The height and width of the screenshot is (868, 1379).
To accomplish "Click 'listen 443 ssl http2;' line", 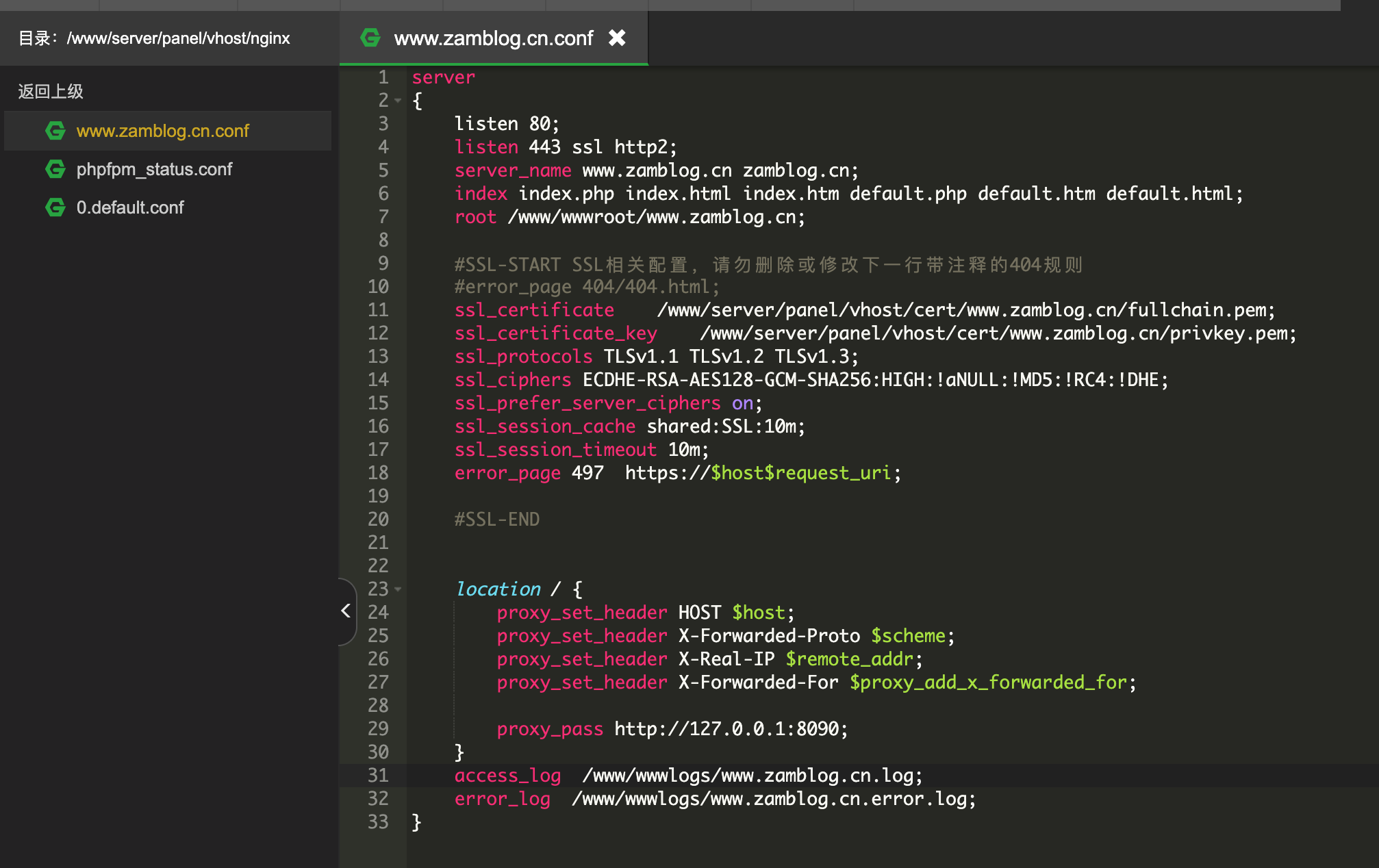I will tap(566, 147).
